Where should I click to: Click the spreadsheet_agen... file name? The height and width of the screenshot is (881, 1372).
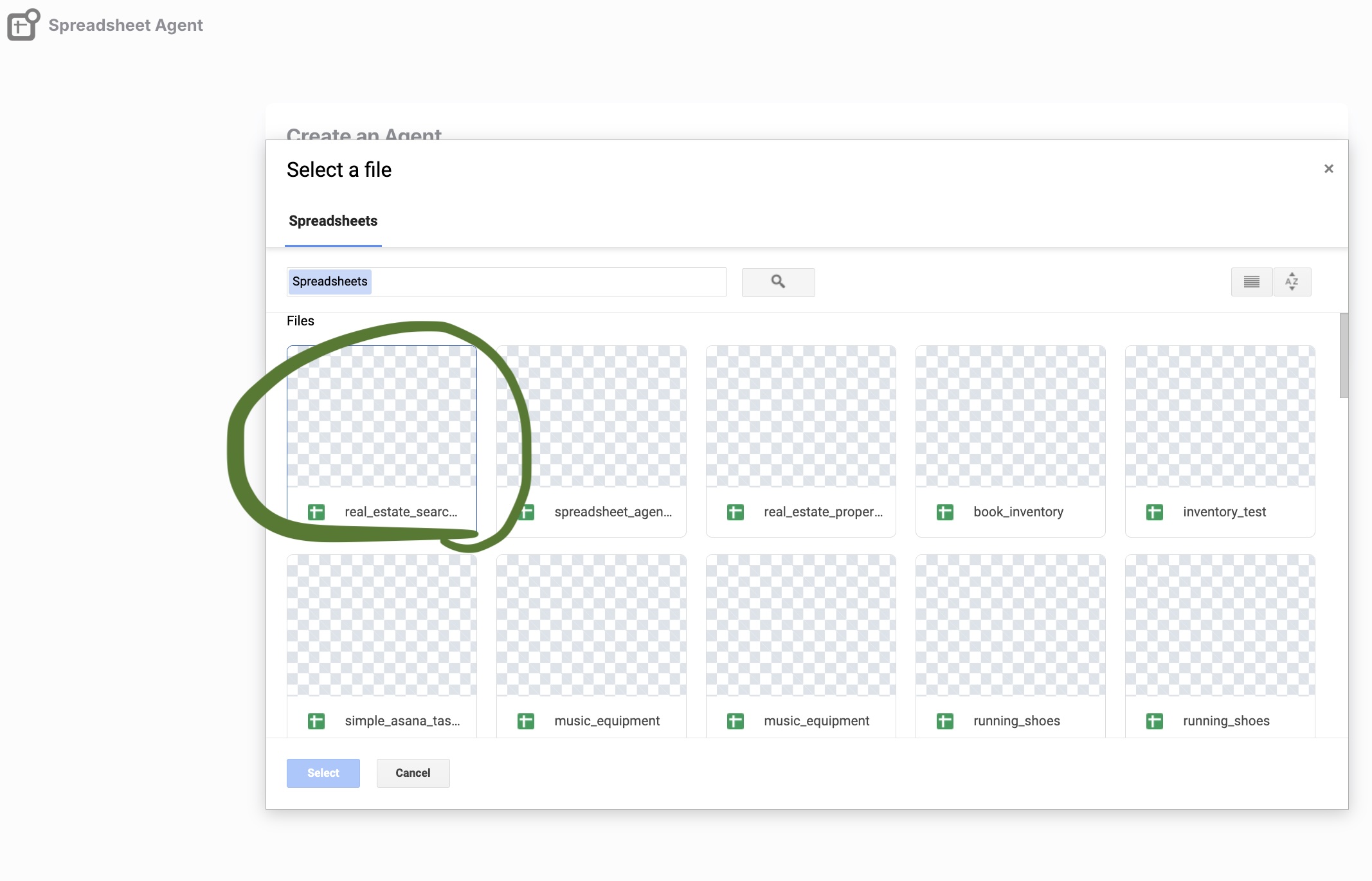tap(613, 512)
